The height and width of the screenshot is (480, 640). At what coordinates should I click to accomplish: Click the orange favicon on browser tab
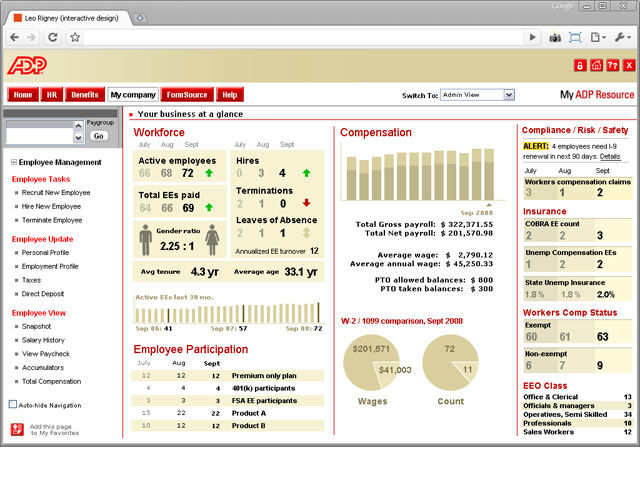point(18,18)
